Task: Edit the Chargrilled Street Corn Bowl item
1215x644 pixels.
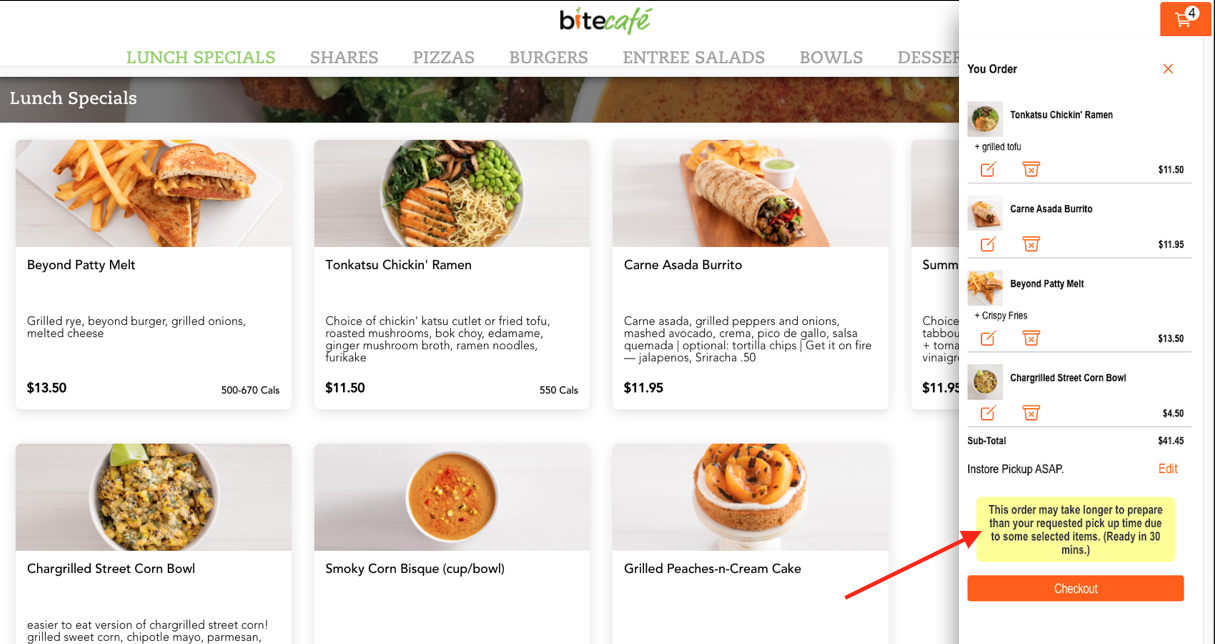Action: click(x=988, y=413)
